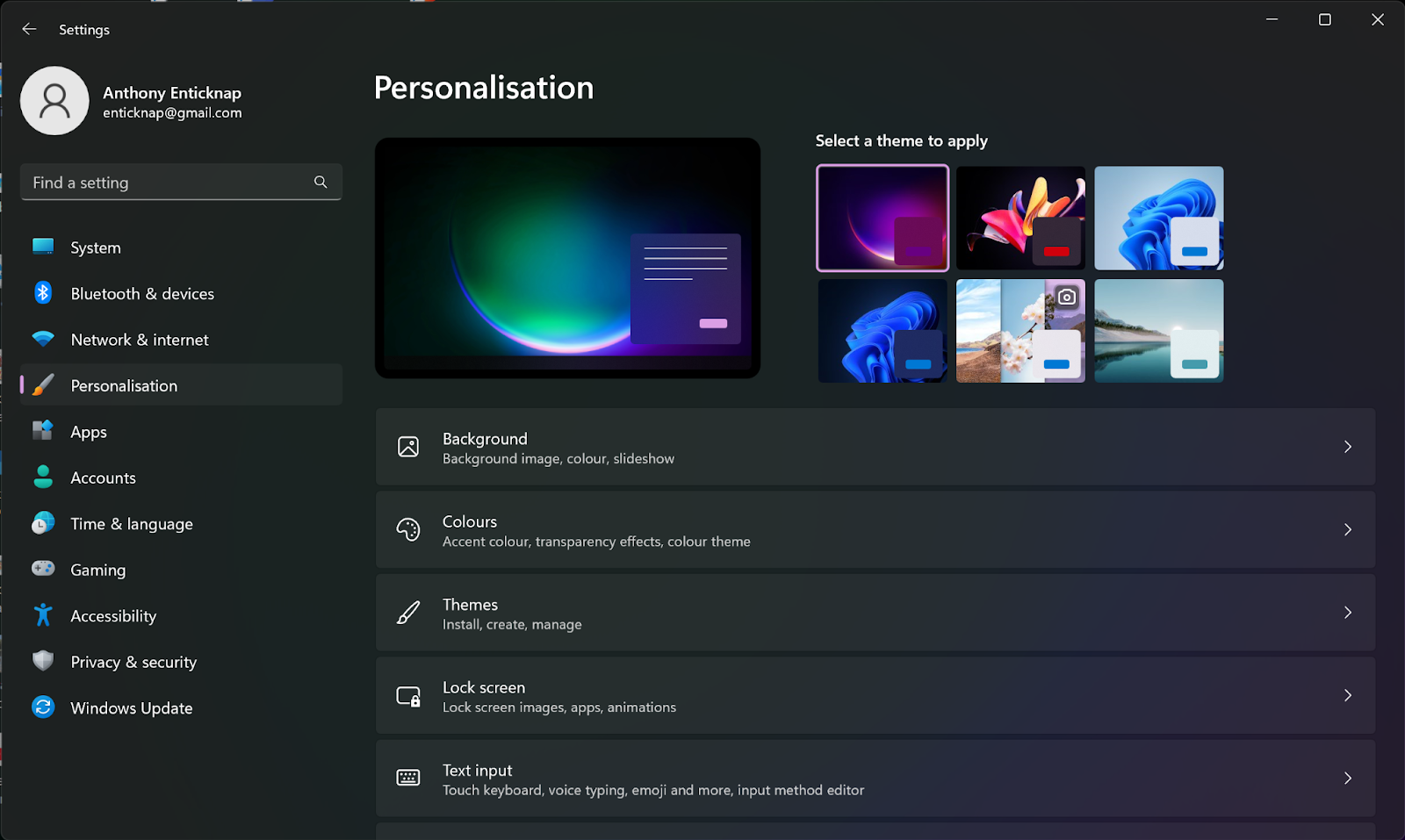Apply the colourful flower dark theme
Image resolution: width=1405 pixels, height=840 pixels.
(x=1020, y=218)
